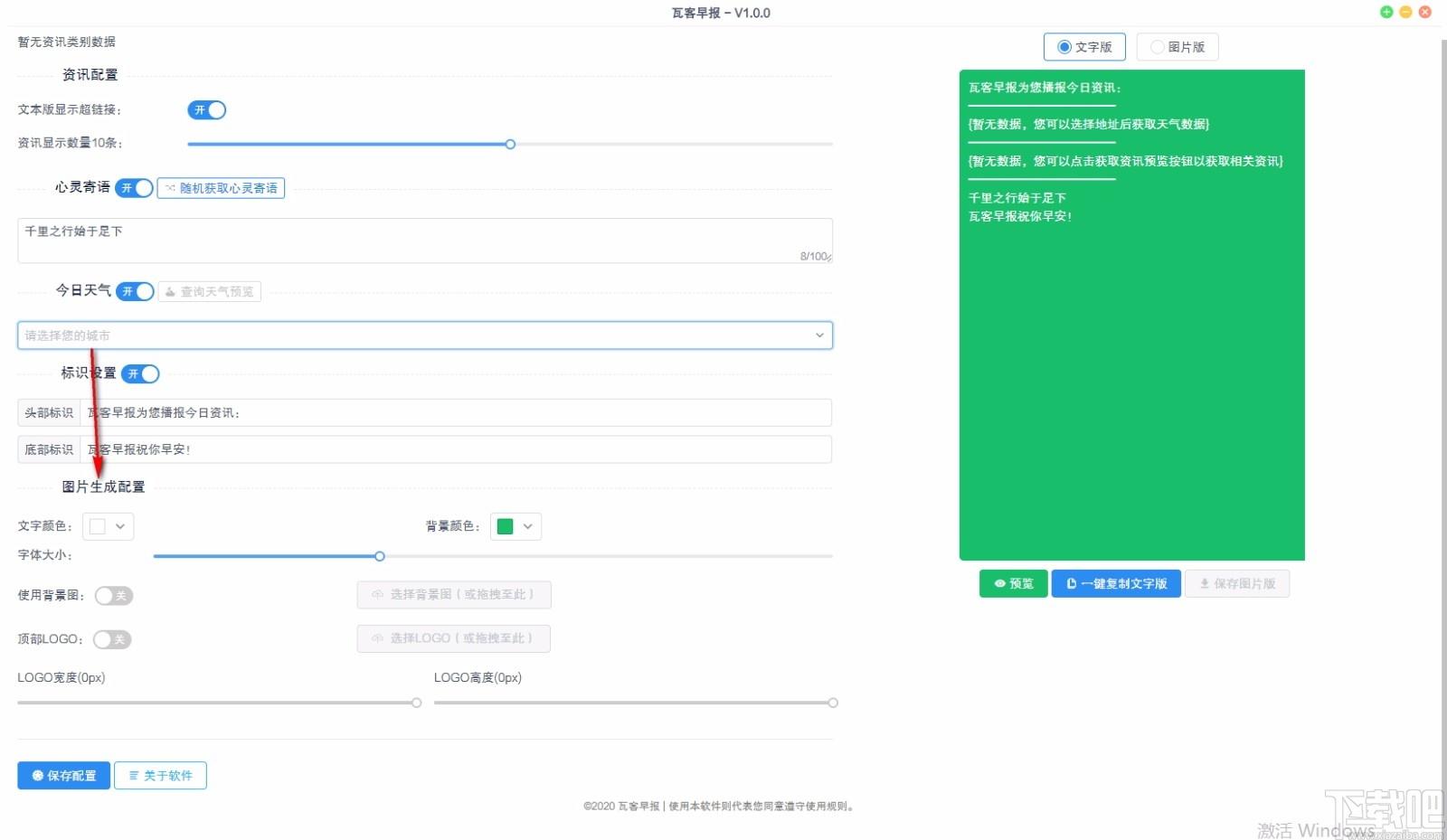Click the green 预览 button
1447x840 pixels.
click(1013, 584)
